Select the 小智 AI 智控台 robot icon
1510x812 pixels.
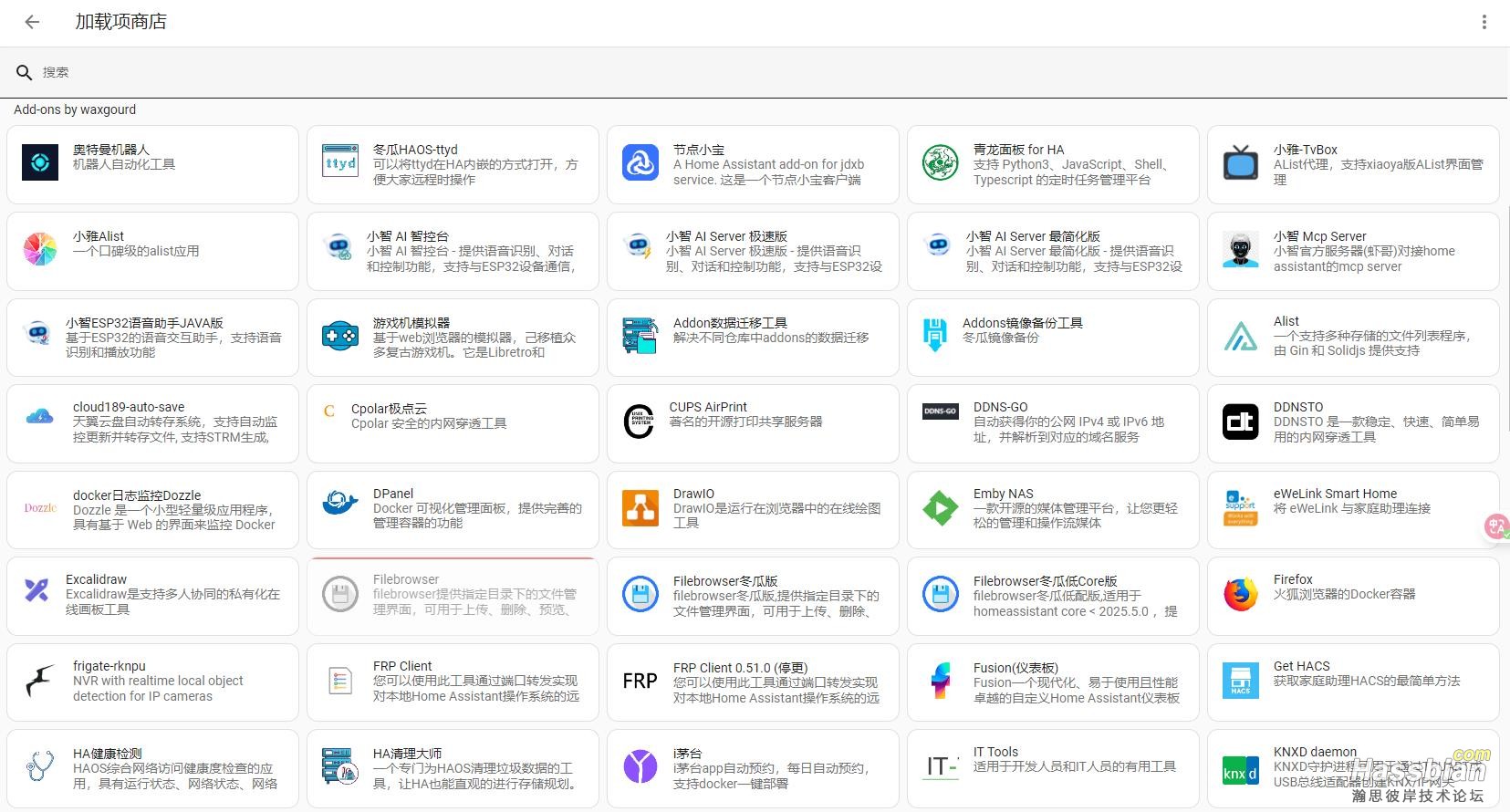[x=338, y=247]
